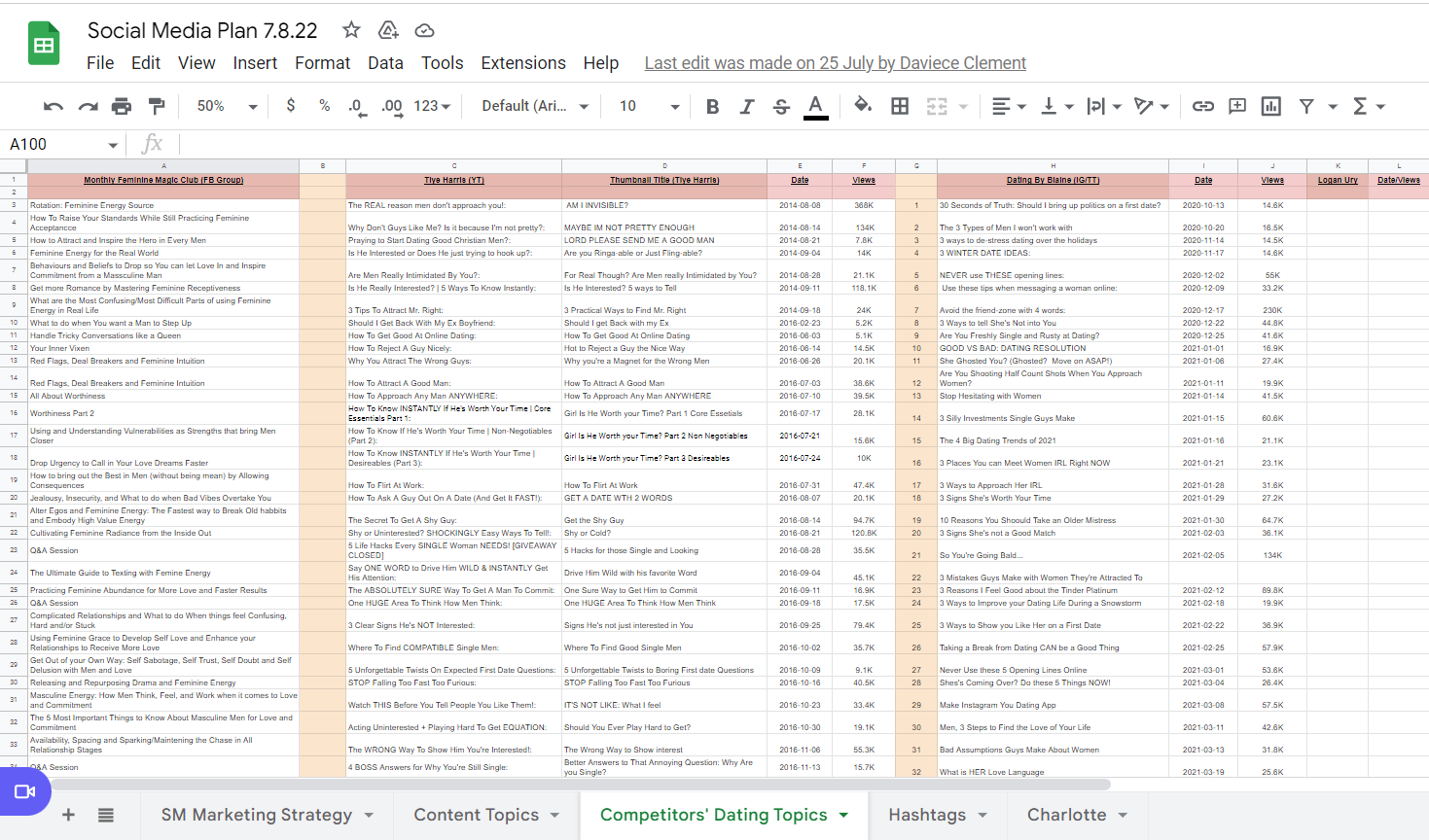This screenshot has height=840, width=1429.
Task: Format as currency with dollar icon
Action: [291, 106]
